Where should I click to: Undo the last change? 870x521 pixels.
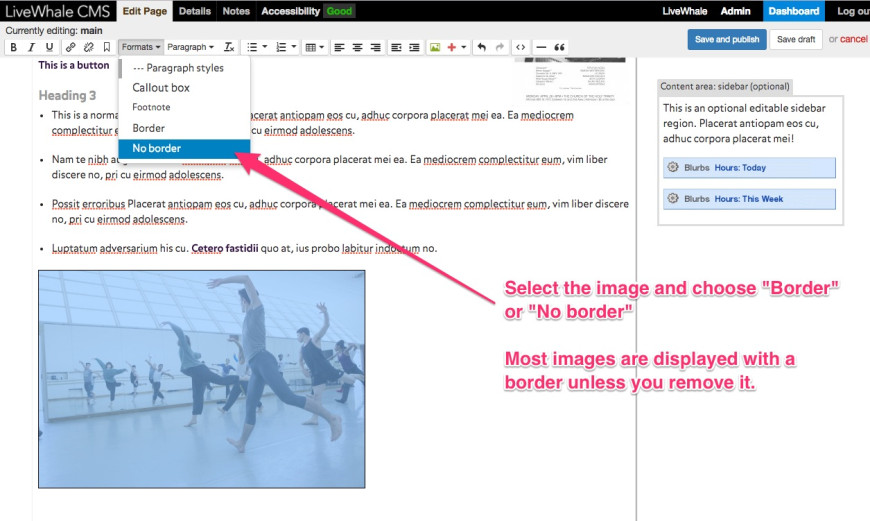pos(482,47)
